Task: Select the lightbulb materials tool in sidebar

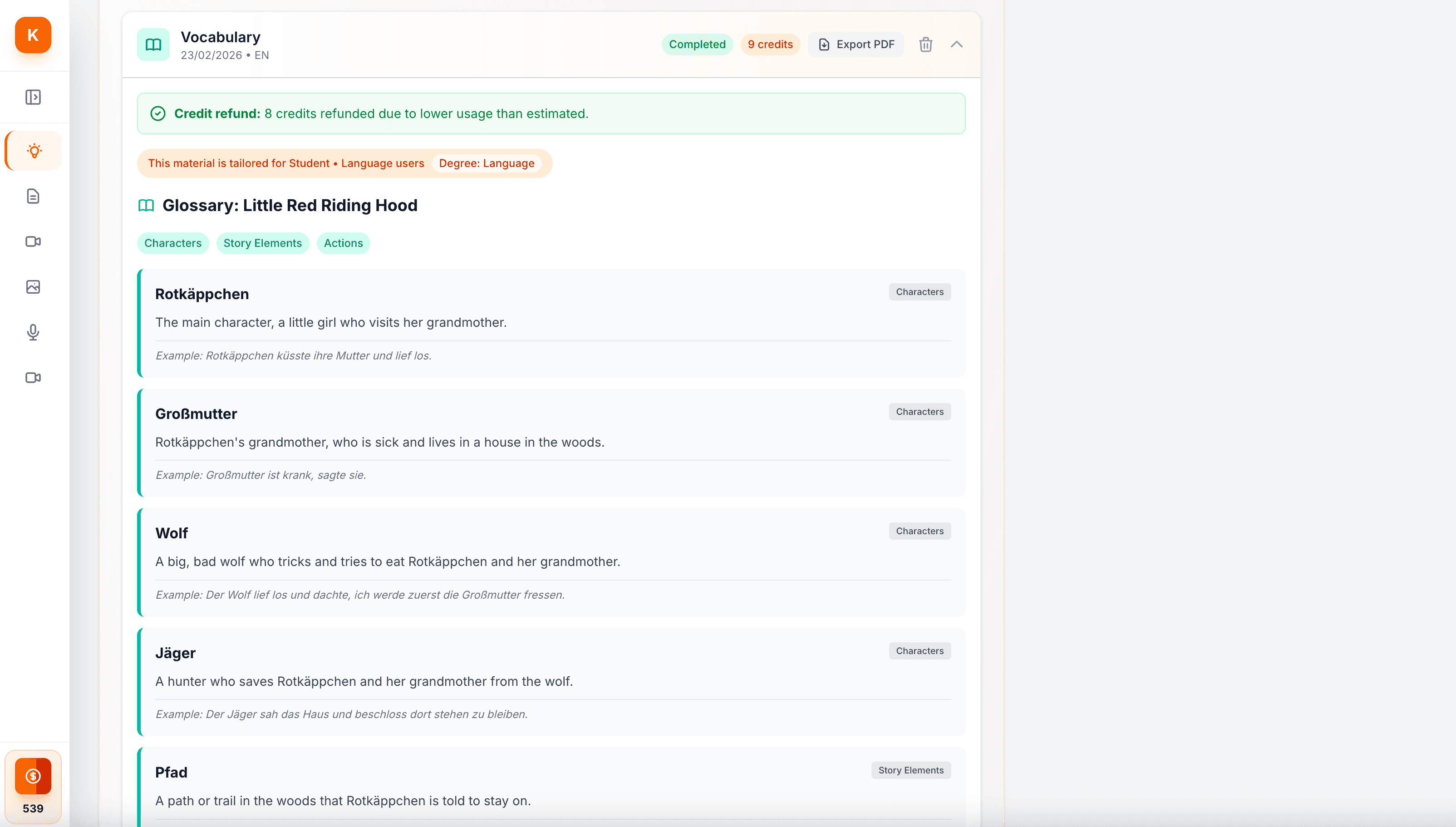Action: 32,151
